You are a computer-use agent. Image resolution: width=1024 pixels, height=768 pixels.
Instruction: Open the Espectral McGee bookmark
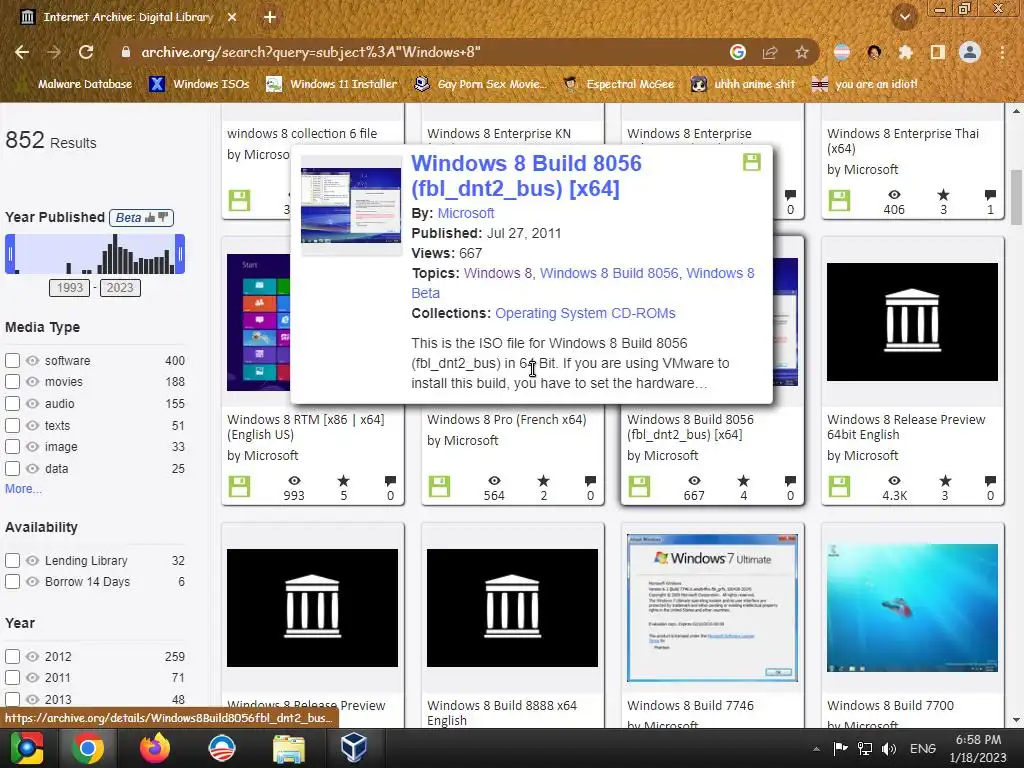point(619,84)
